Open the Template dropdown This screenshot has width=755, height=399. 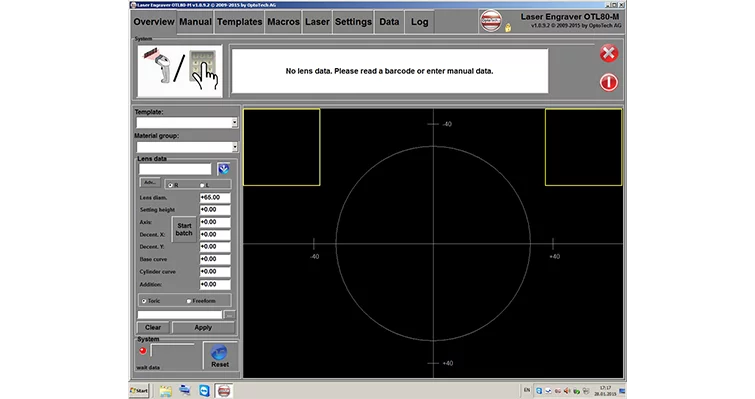click(x=187, y=123)
